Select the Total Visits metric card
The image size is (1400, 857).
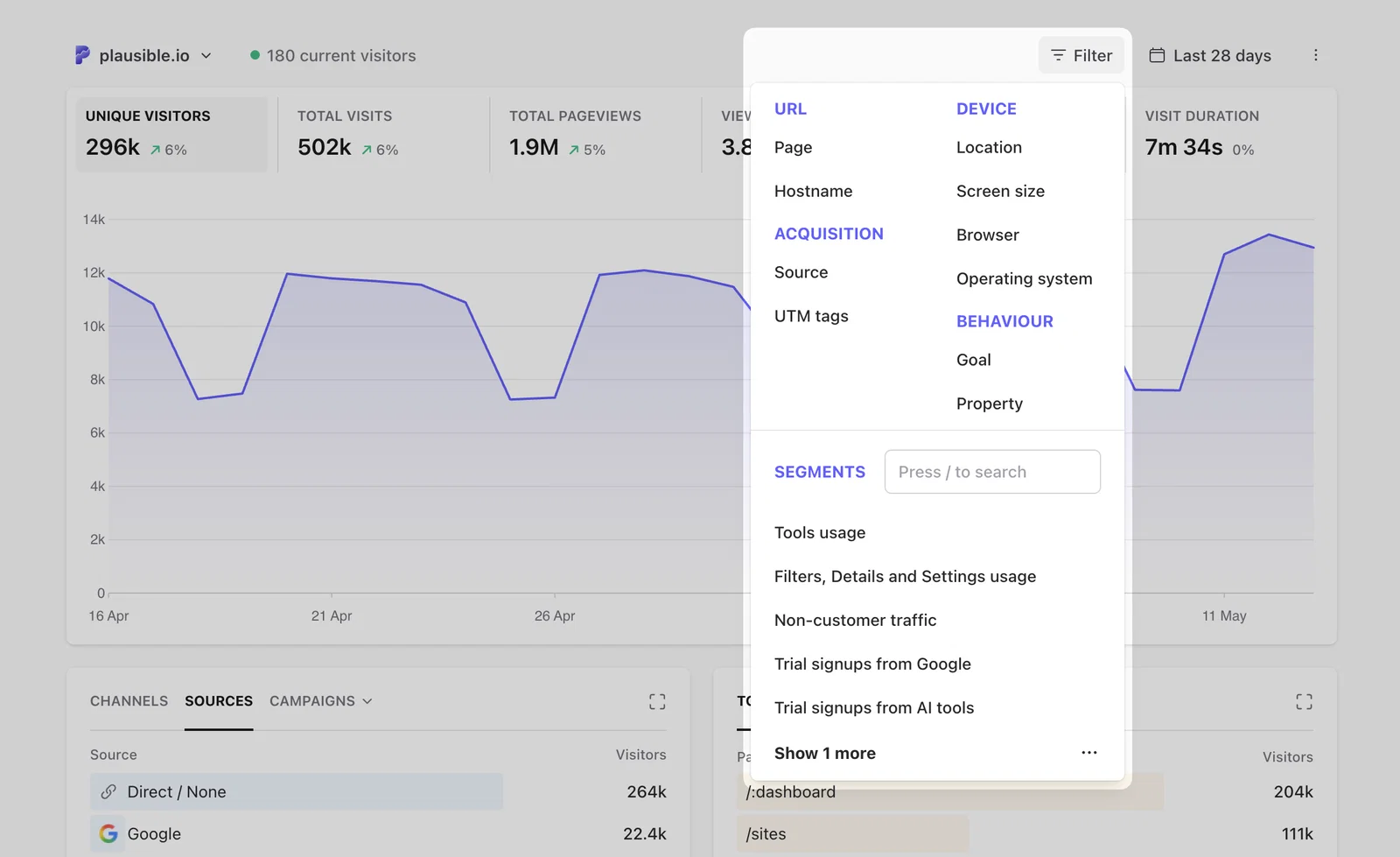[x=383, y=134]
